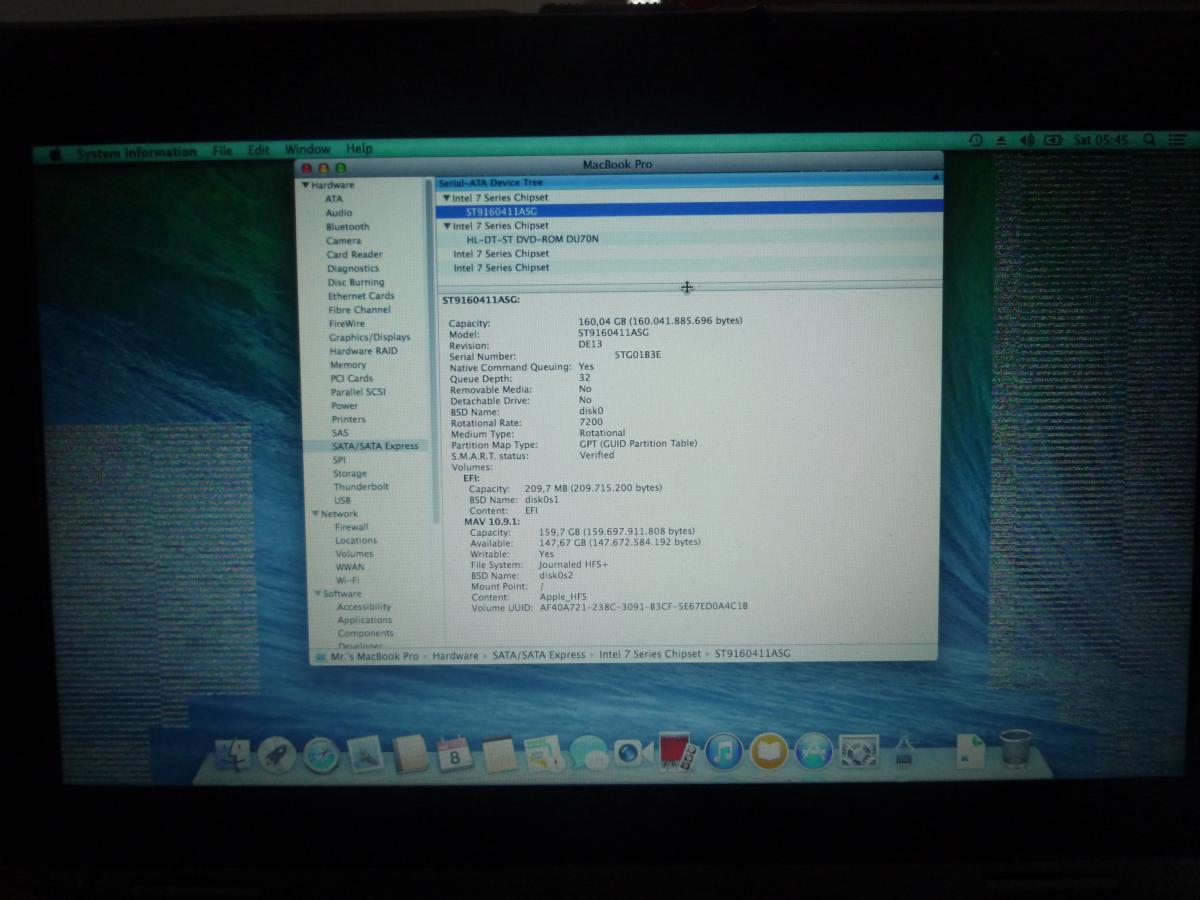The image size is (1200, 900).
Task: Select HL-DT-ST DVD-ROM DU70N row
Action: pos(689,240)
